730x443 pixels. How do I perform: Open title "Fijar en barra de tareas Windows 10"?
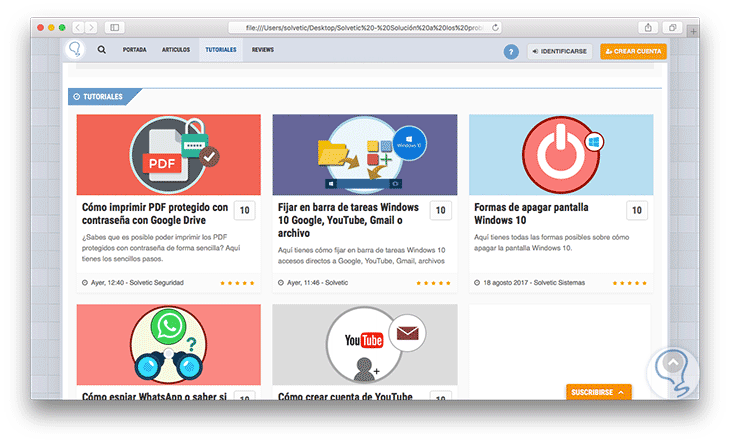point(348,220)
